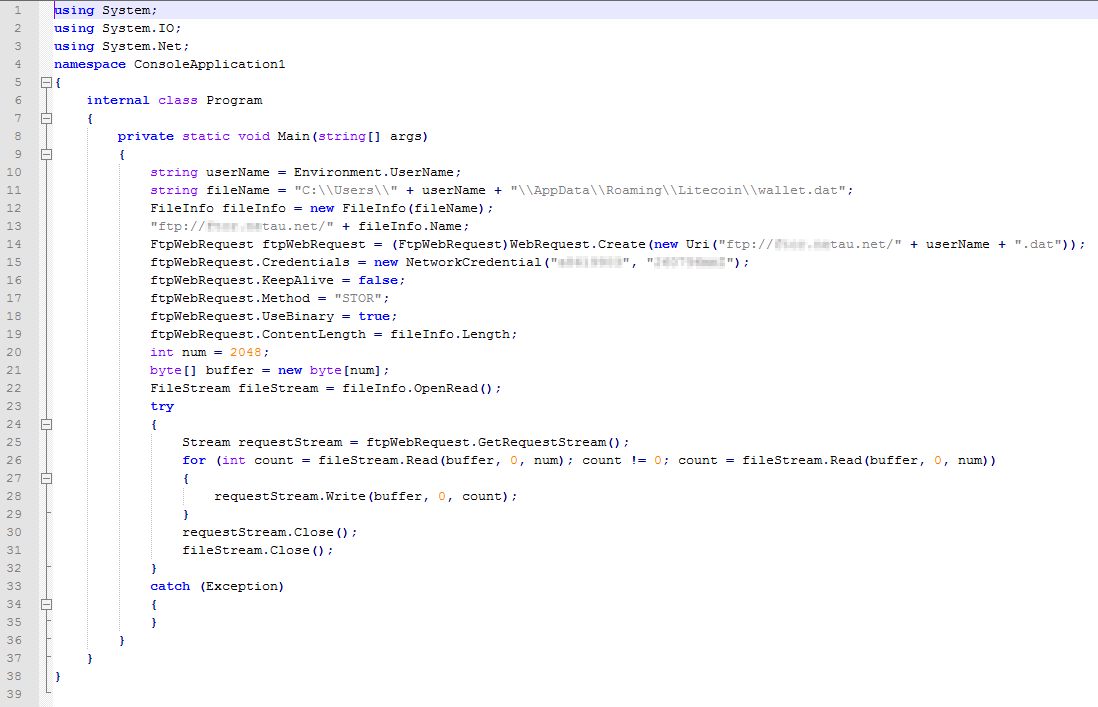Click 'NetworkCredential' on line 15
The image size is (1098, 707).
pos(473,262)
